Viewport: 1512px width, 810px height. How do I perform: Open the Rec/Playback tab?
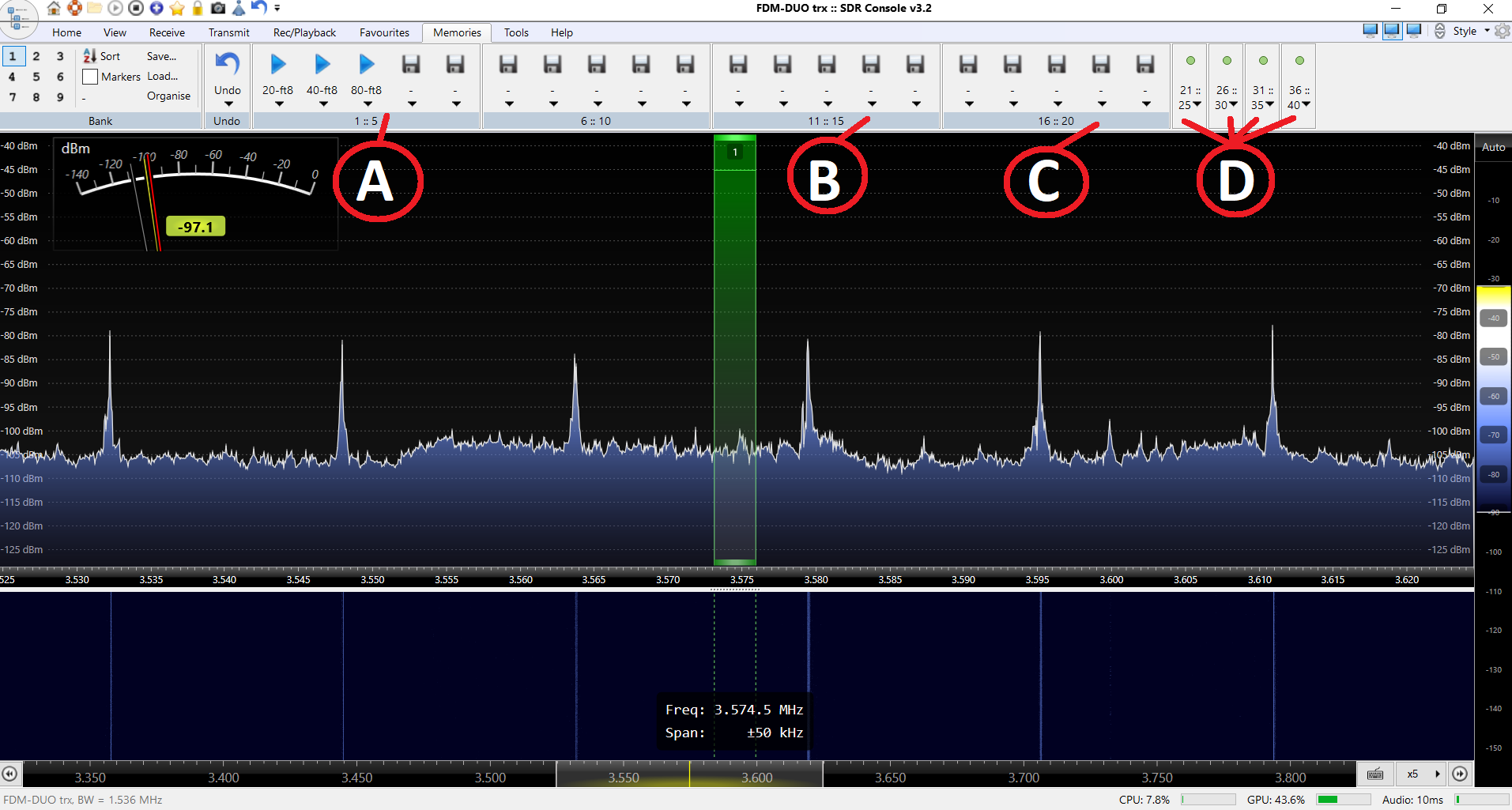[304, 32]
